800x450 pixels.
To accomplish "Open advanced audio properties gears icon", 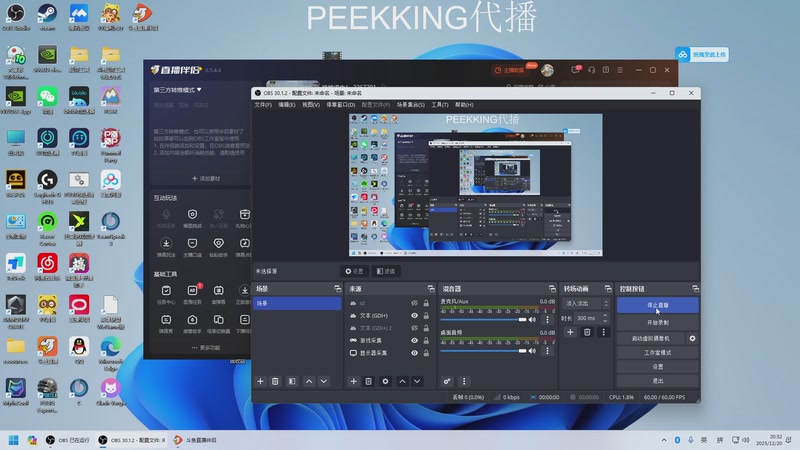I will pos(447,381).
